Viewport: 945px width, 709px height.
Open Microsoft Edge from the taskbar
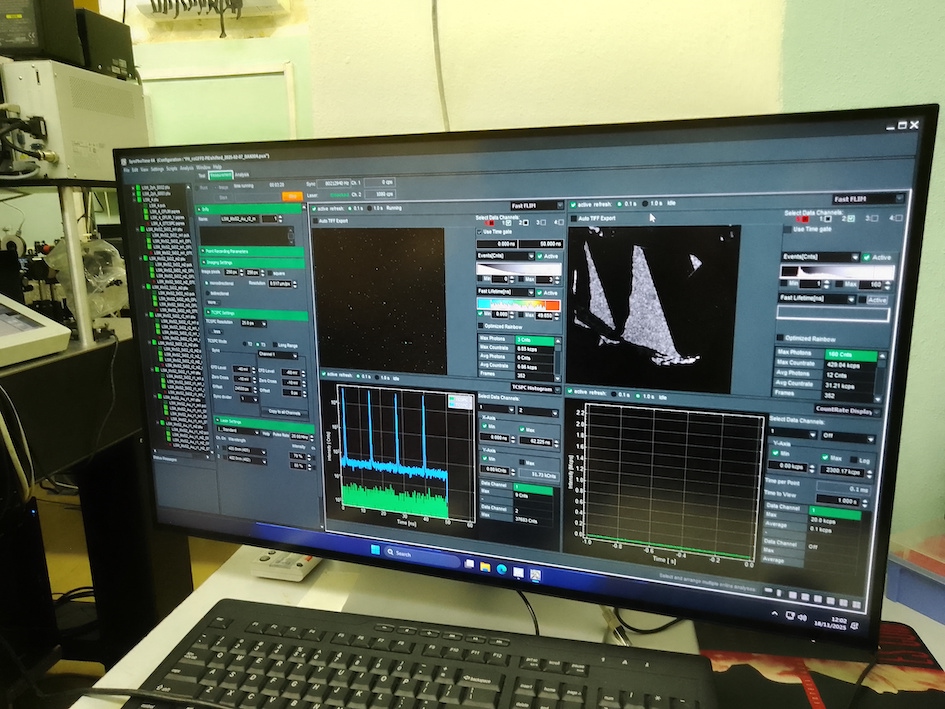[501, 568]
